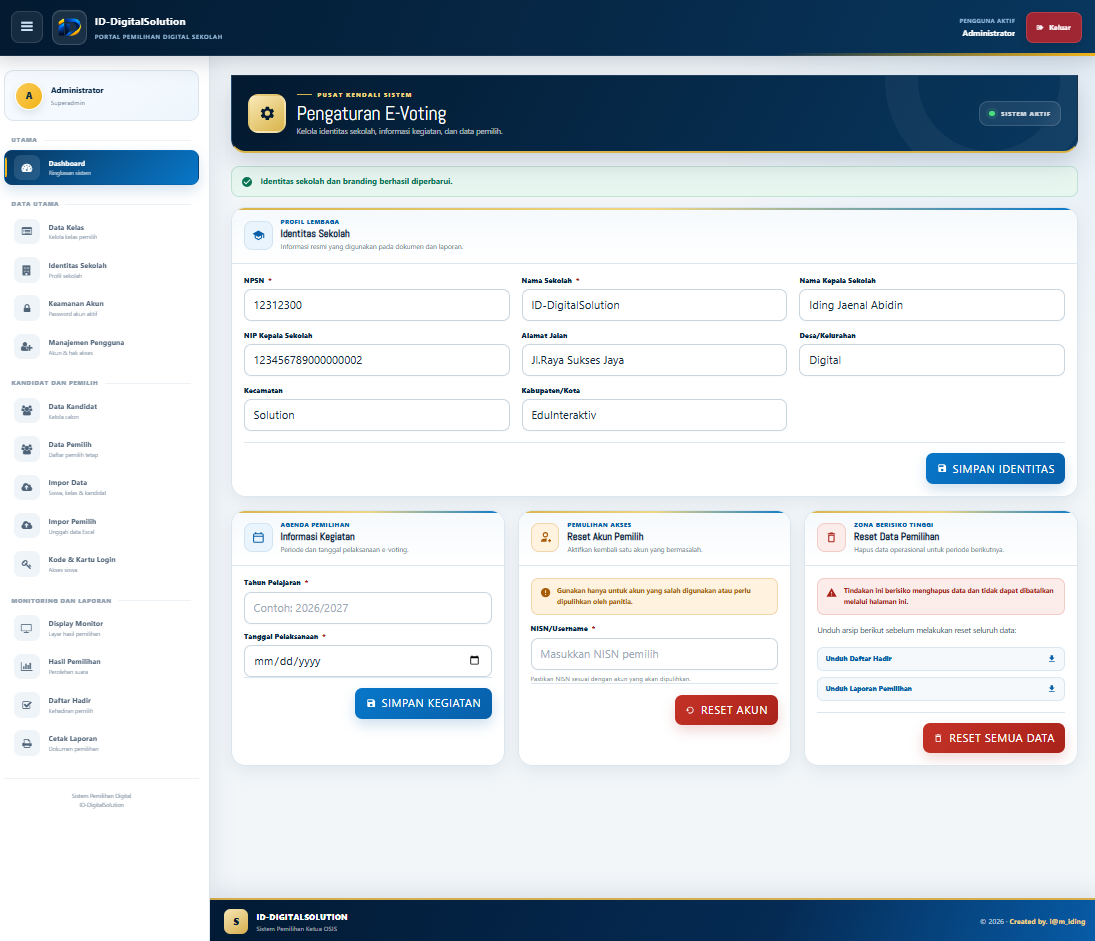Screen dimensions: 1095x941
Task: Click the Data Kelas sidebar icon
Action: tap(27, 231)
